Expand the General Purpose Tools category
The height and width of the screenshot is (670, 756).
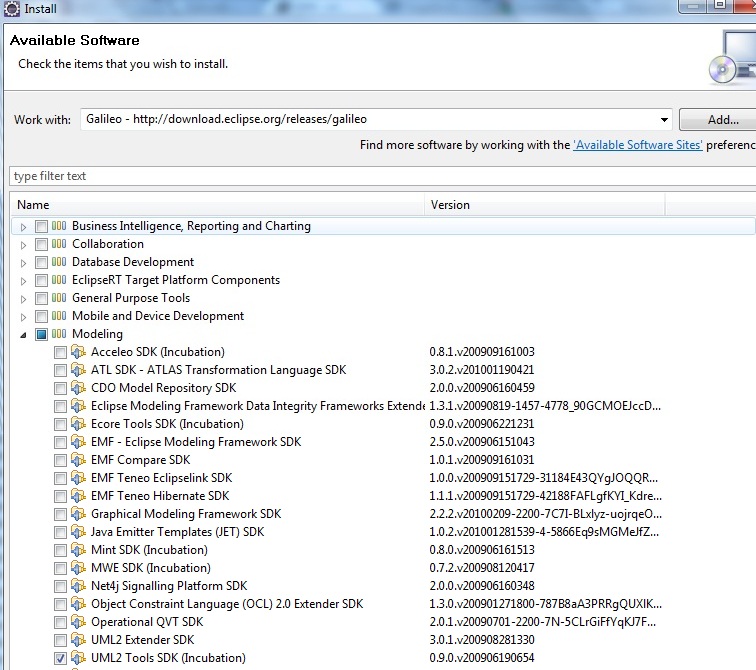(23, 299)
